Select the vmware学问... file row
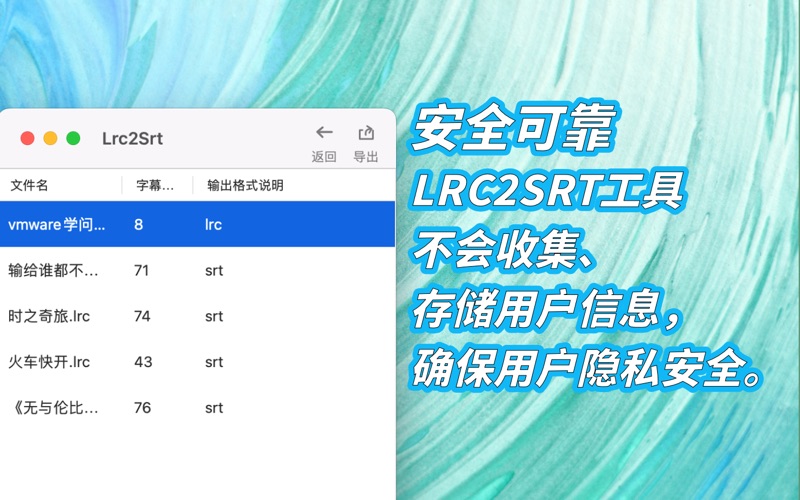 coord(197,224)
